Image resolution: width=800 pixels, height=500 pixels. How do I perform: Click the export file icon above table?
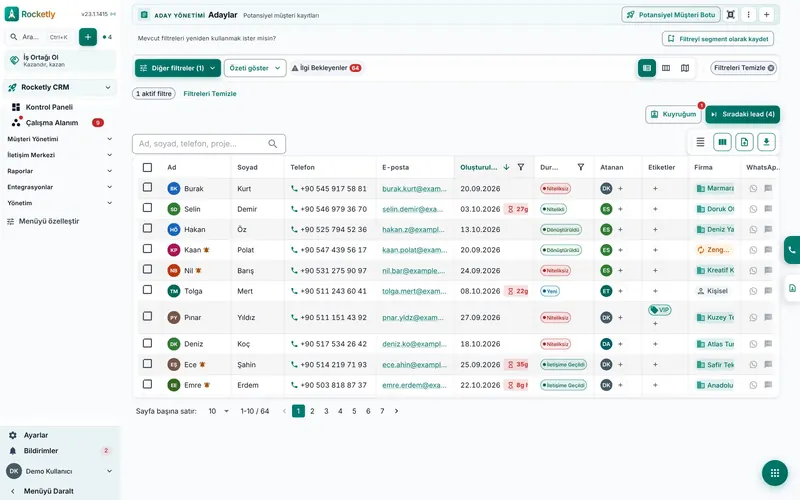click(744, 142)
